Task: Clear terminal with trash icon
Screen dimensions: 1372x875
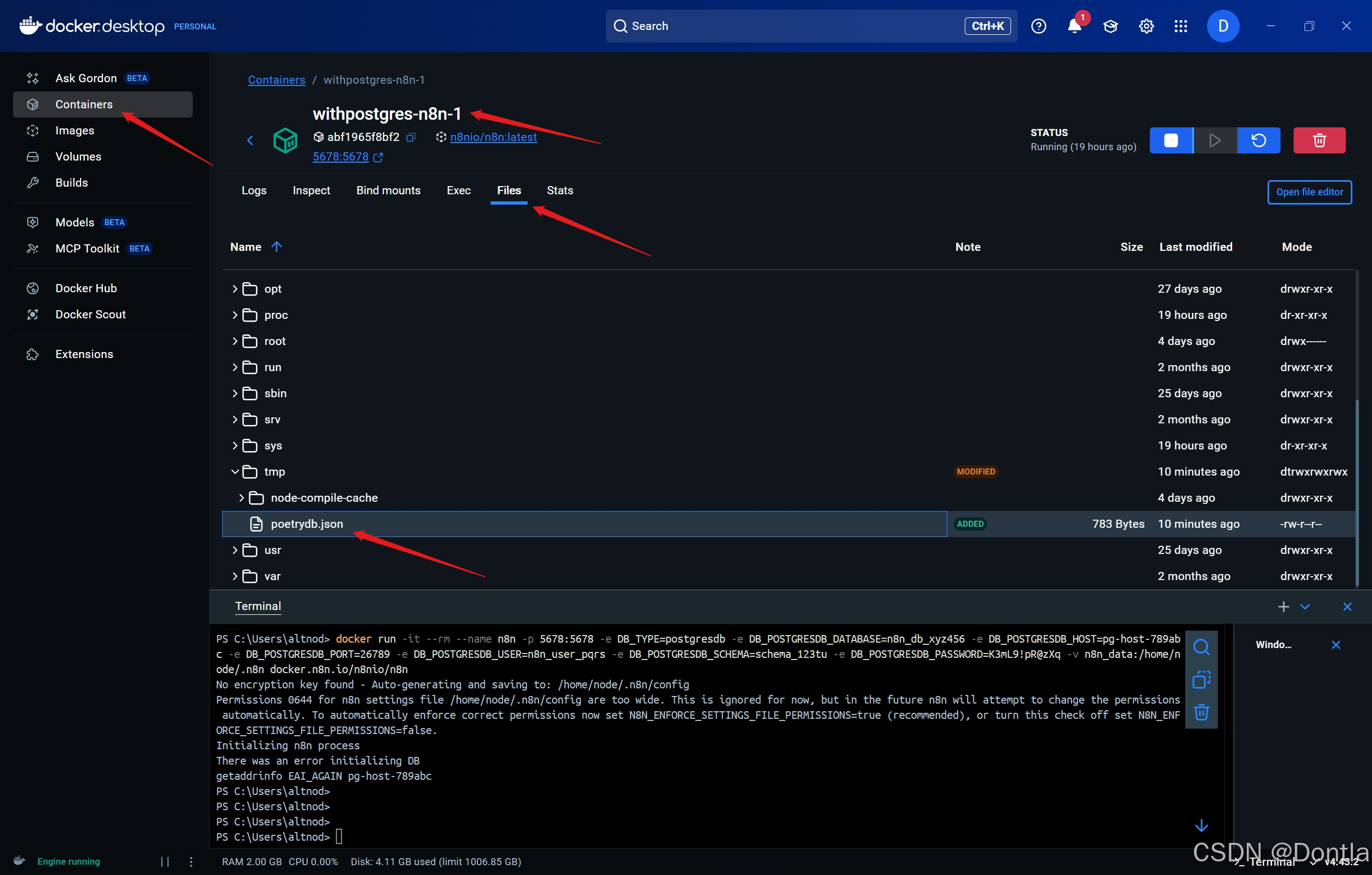Action: click(1201, 712)
